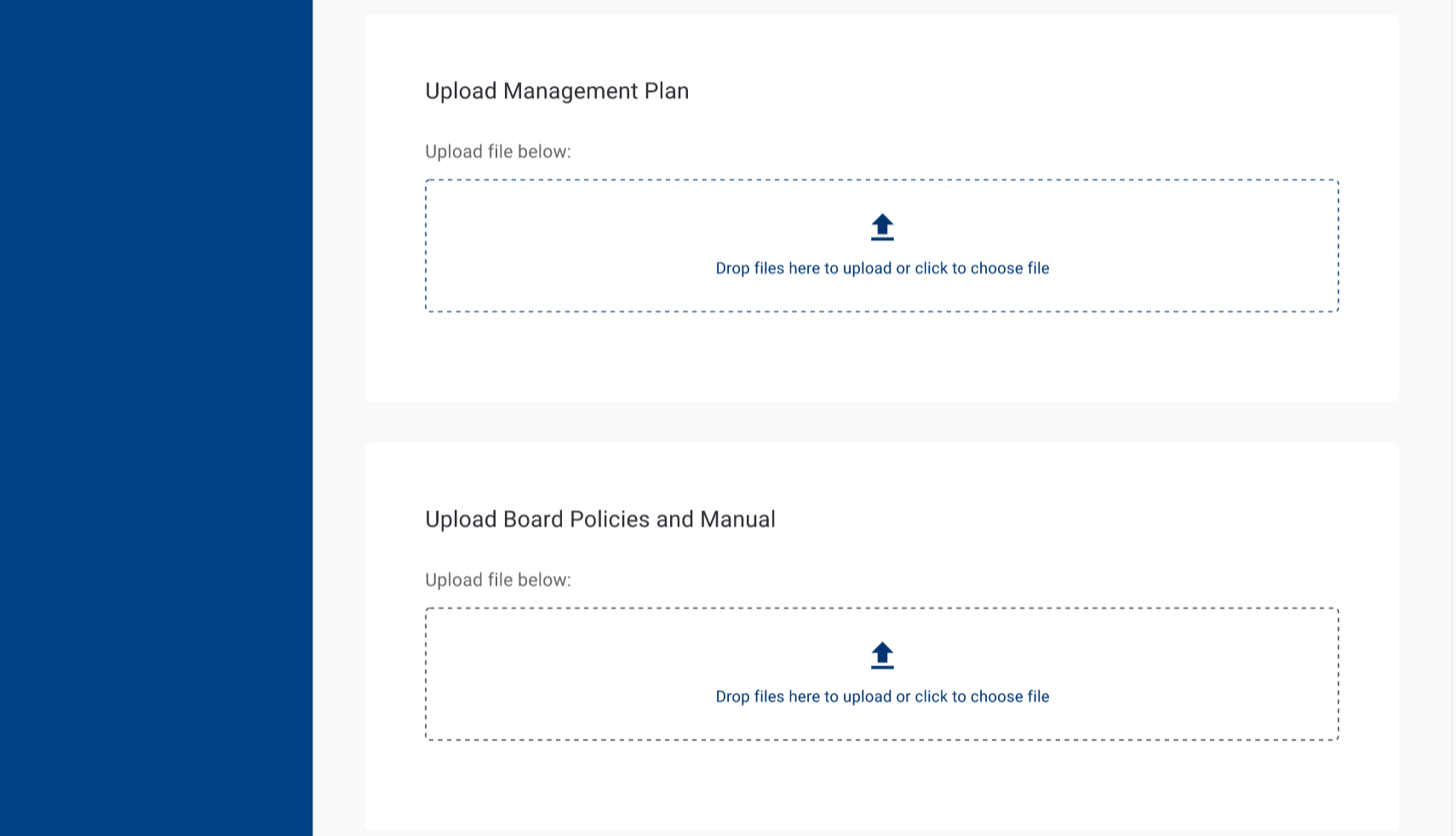Viewport: 1456px width, 836px height.
Task: Select 'click to choose file' in Management Plan section
Action: click(982, 268)
